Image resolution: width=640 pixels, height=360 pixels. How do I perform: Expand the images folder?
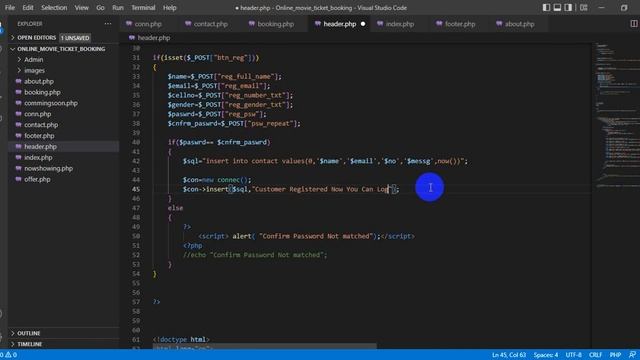pyautogui.click(x=34, y=70)
